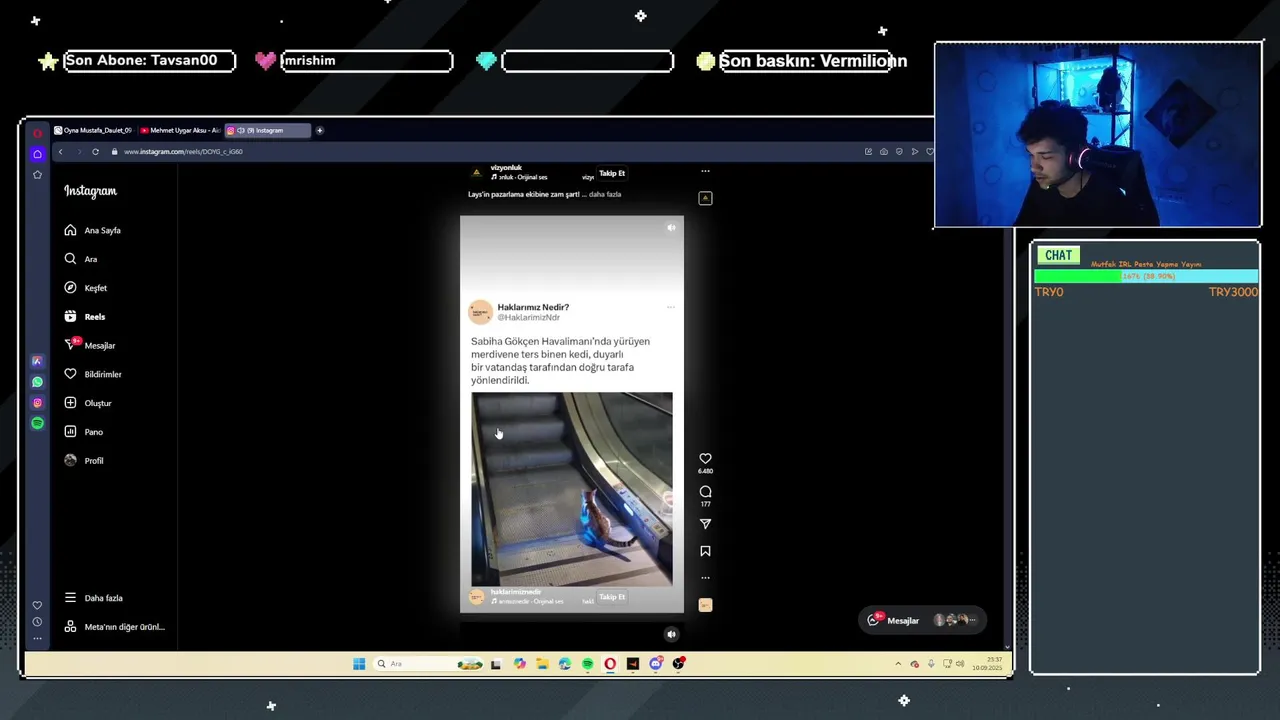Go forward in browser
The height and width of the screenshot is (720, 1280).
(x=78, y=152)
